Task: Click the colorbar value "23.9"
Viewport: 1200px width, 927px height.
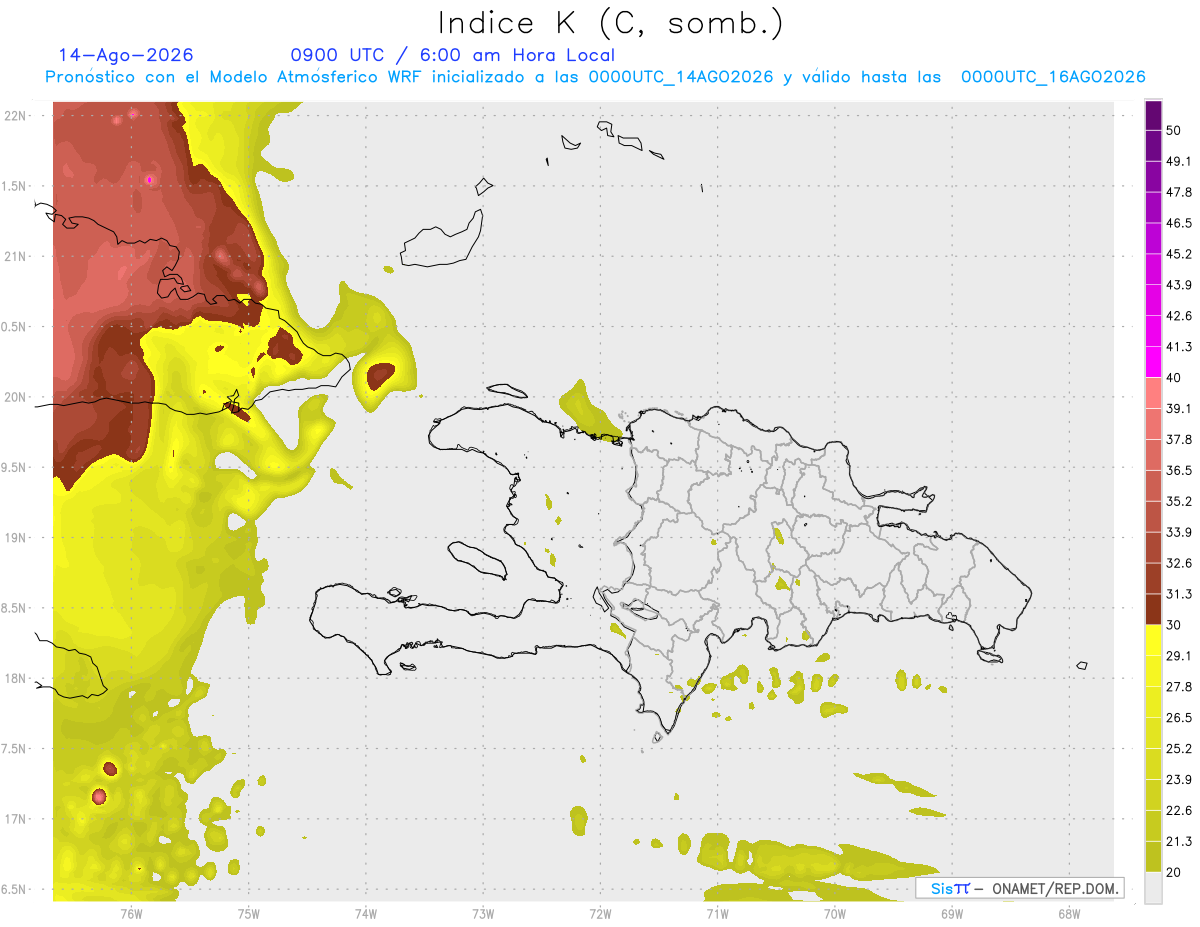Action: (x=1179, y=780)
